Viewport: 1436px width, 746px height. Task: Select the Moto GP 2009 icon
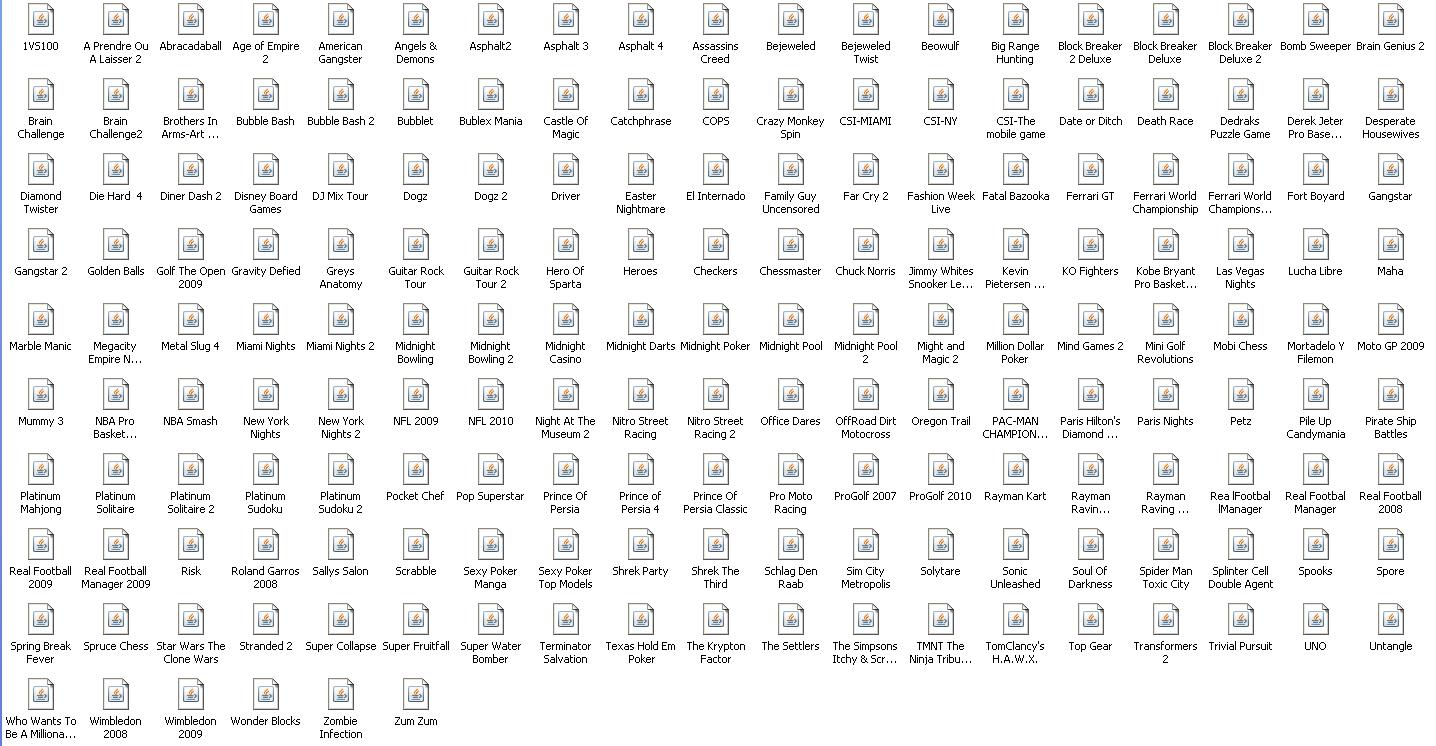[1391, 320]
